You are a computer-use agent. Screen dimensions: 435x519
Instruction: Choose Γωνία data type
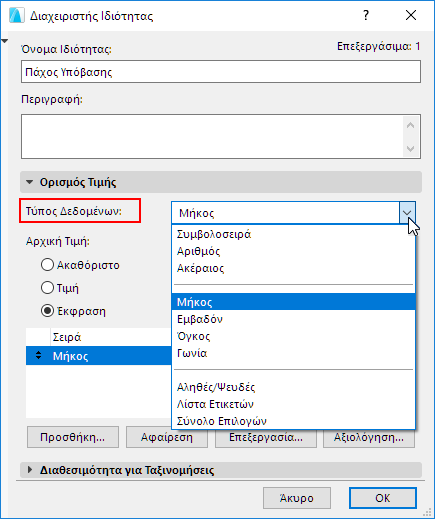pos(293,353)
